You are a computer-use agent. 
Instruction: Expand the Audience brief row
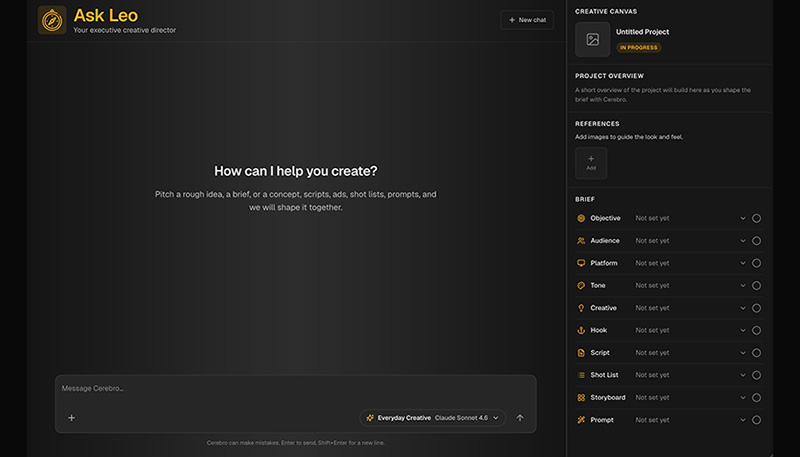click(x=742, y=241)
